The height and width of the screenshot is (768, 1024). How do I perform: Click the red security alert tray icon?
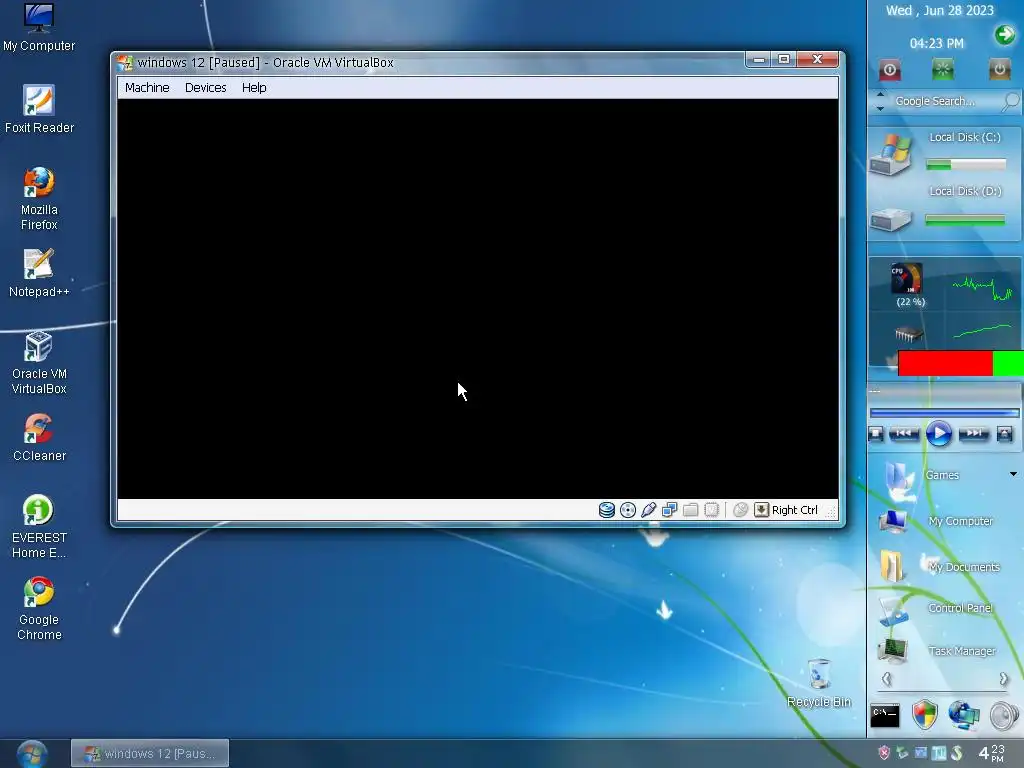884,753
